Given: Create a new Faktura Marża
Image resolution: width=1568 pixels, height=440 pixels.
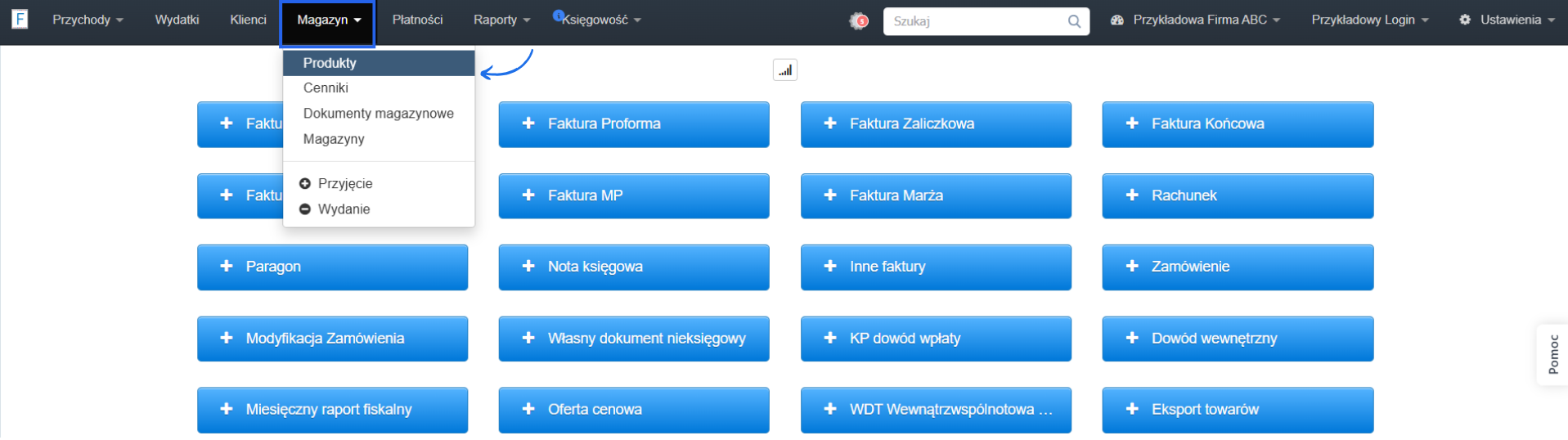Looking at the screenshot, I should coord(936,195).
